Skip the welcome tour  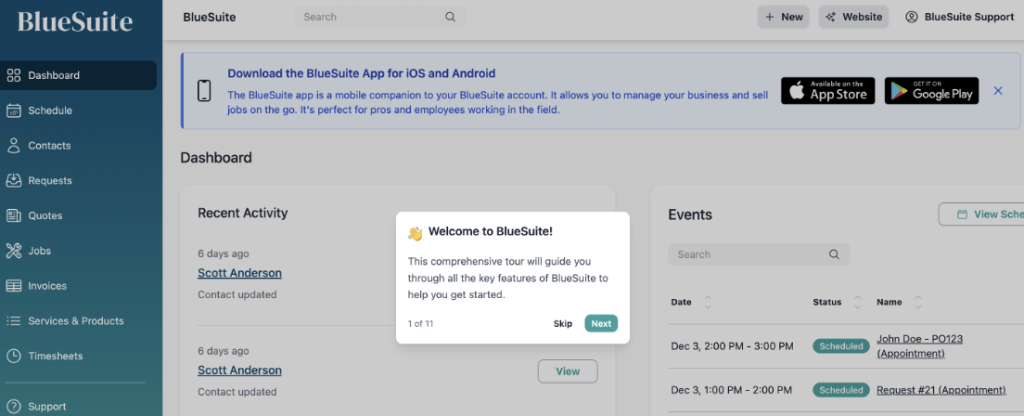click(x=562, y=323)
